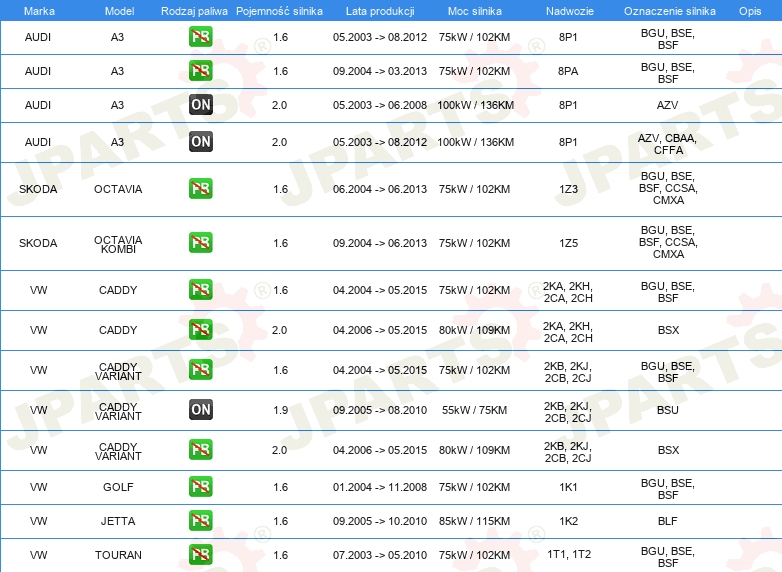
Task: Click diesel ON icon in AZV, CBAA, CFFA row
Action: 200,142
